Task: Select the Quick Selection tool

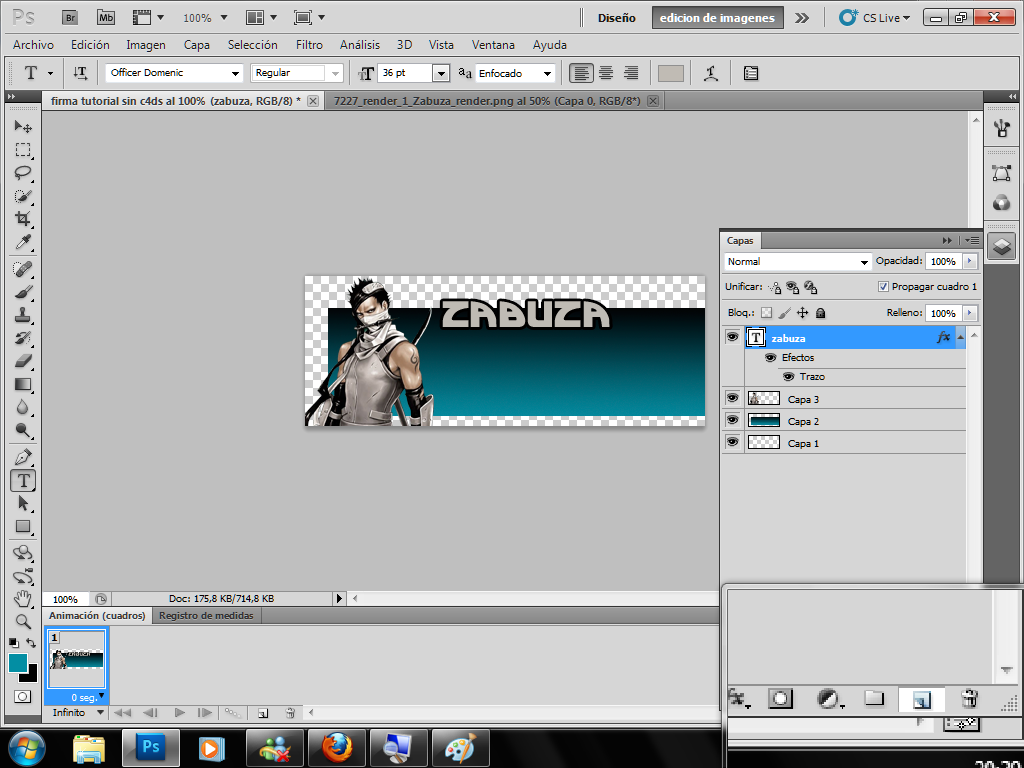Action: (23, 196)
